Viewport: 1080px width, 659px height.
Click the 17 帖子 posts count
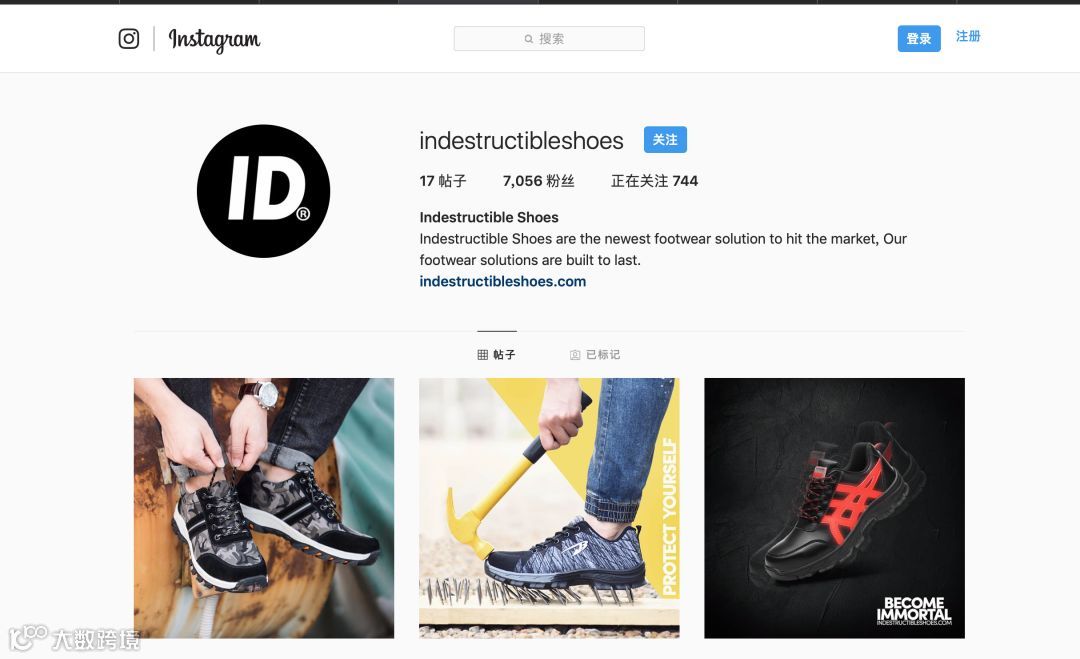click(443, 181)
